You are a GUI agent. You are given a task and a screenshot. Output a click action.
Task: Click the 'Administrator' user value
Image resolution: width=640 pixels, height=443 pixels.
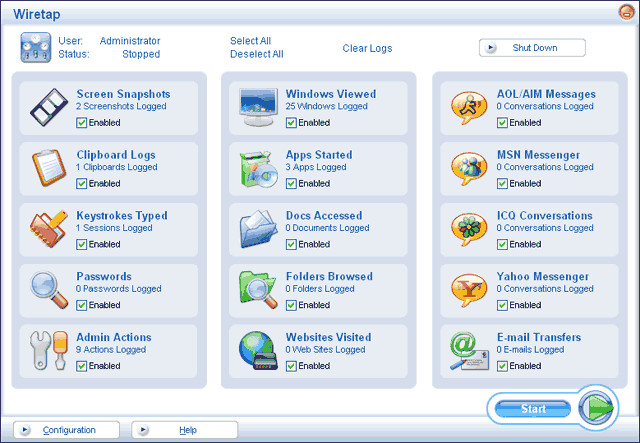tap(130, 41)
